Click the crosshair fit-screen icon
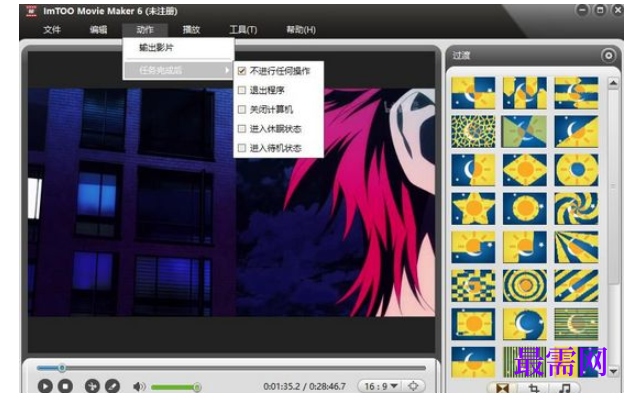 tap(413, 386)
